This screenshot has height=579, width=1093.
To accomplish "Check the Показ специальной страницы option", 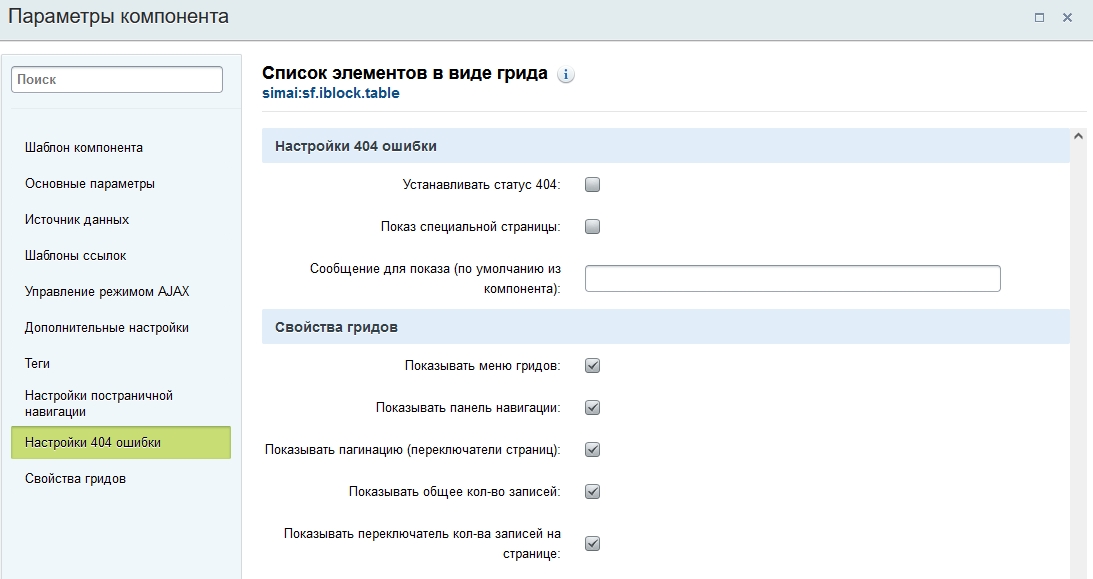I will pyautogui.click(x=592, y=227).
